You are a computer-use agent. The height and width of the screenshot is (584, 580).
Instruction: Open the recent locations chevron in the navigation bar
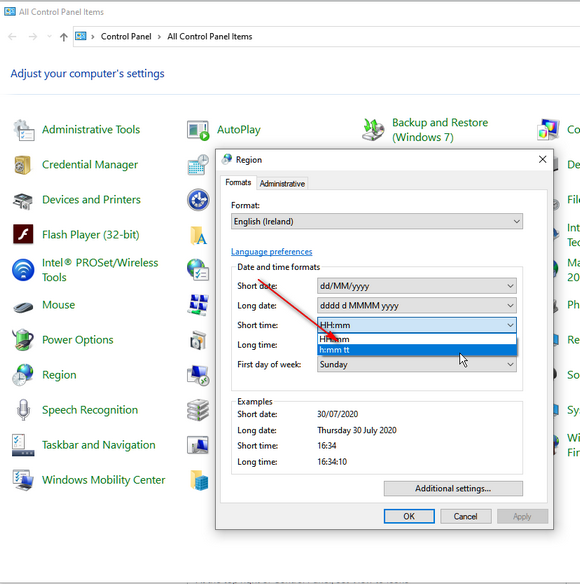coord(49,36)
